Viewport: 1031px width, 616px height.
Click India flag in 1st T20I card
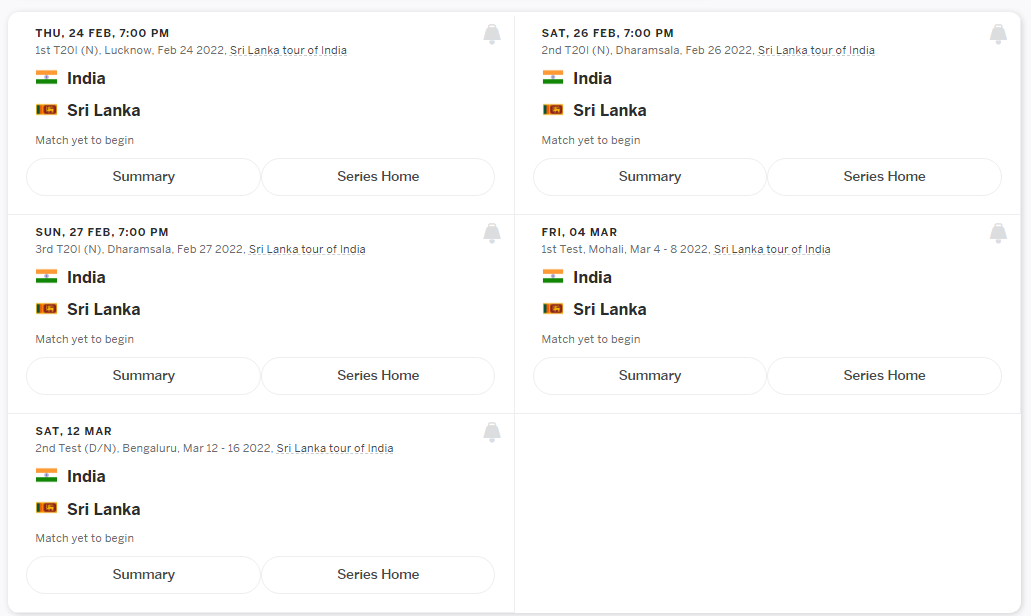[46, 78]
